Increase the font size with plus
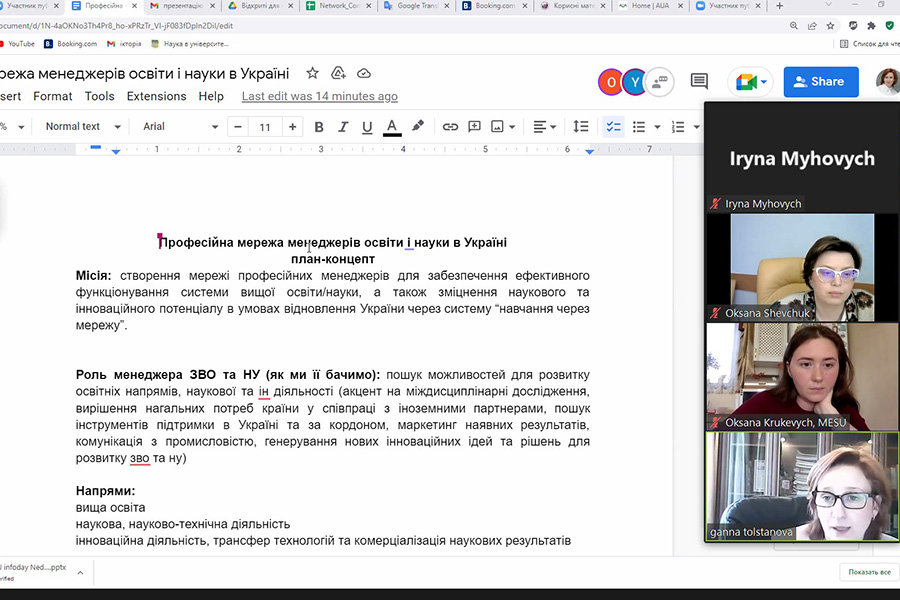The image size is (900, 600). [x=292, y=127]
